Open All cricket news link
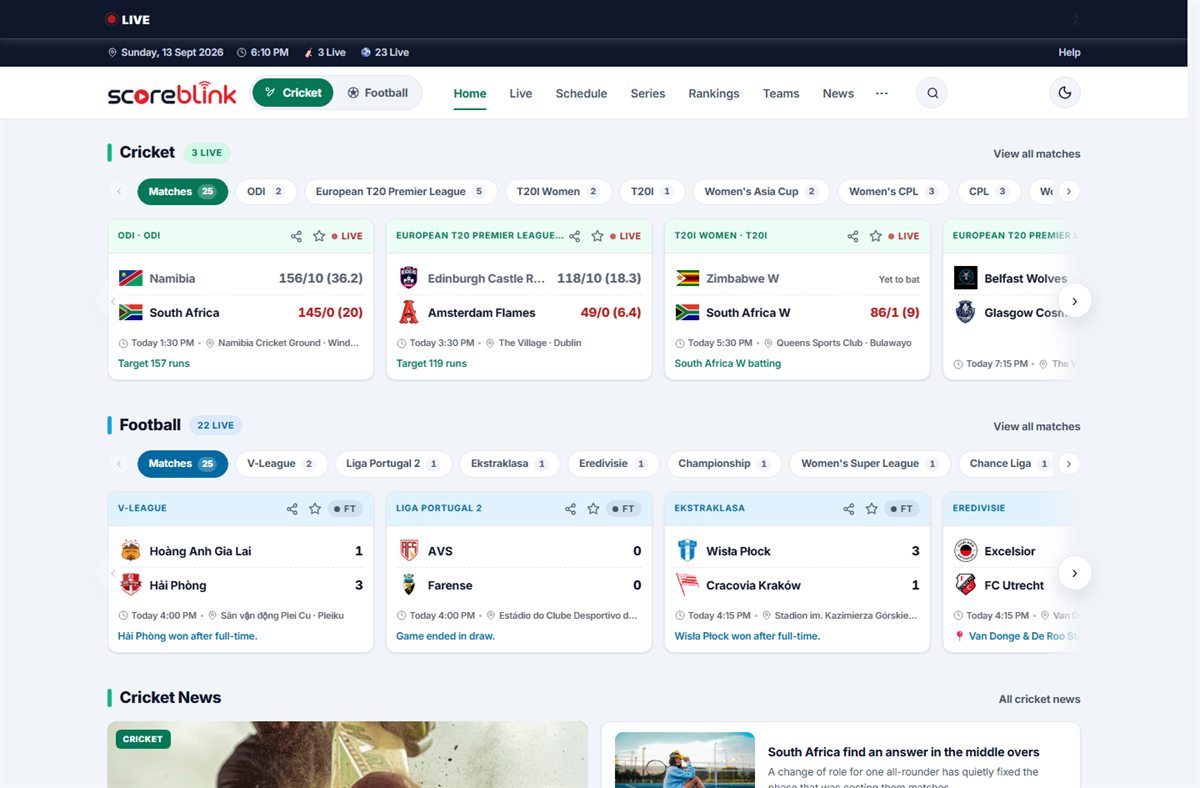The width and height of the screenshot is (1200, 788). coord(1039,699)
